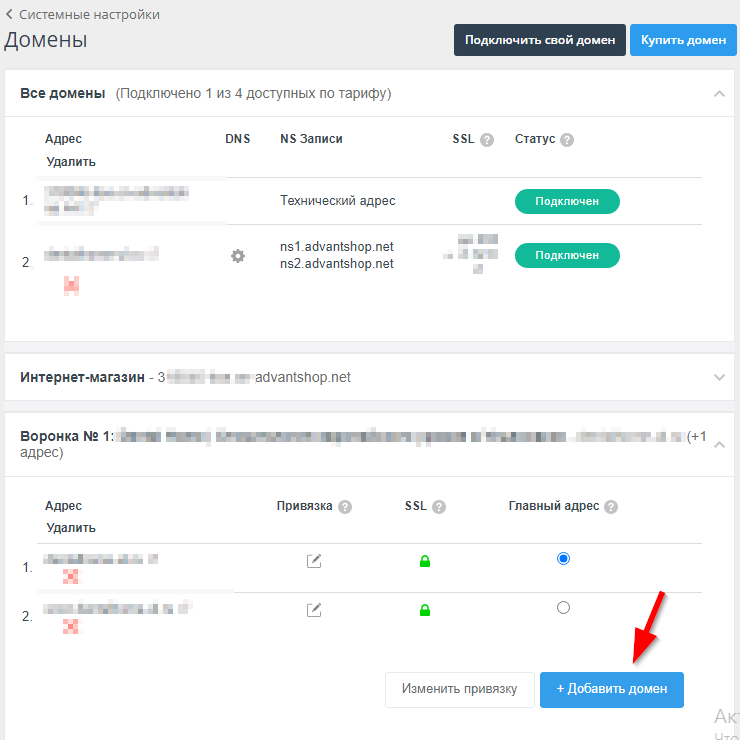This screenshot has height=740, width=740.
Task: Delete the first funnel address
Action: pos(71,577)
